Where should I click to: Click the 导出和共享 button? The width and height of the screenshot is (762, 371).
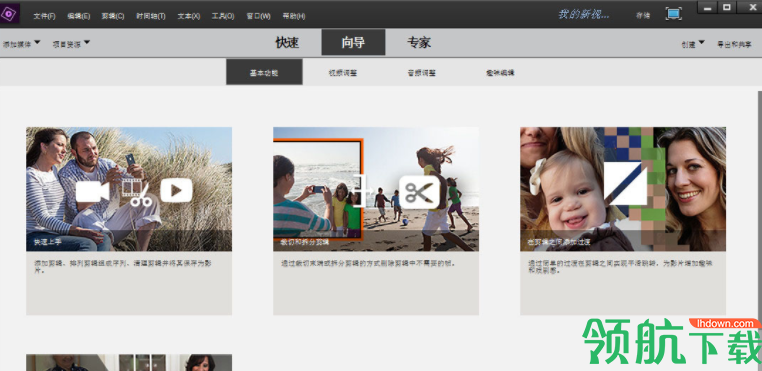point(734,44)
